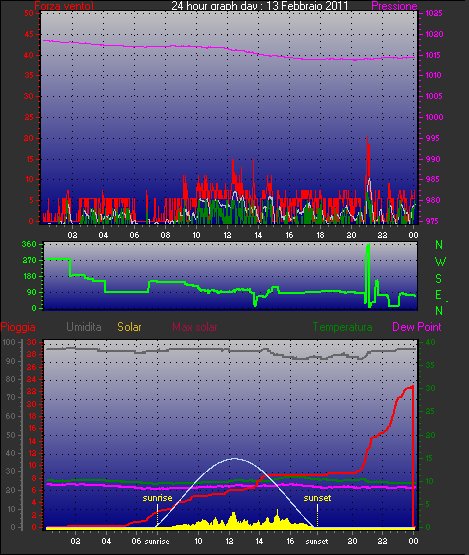Image resolution: width=469 pixels, height=555 pixels.
Task: Click the 'Temperatura' legend label
Action: pos(342,327)
